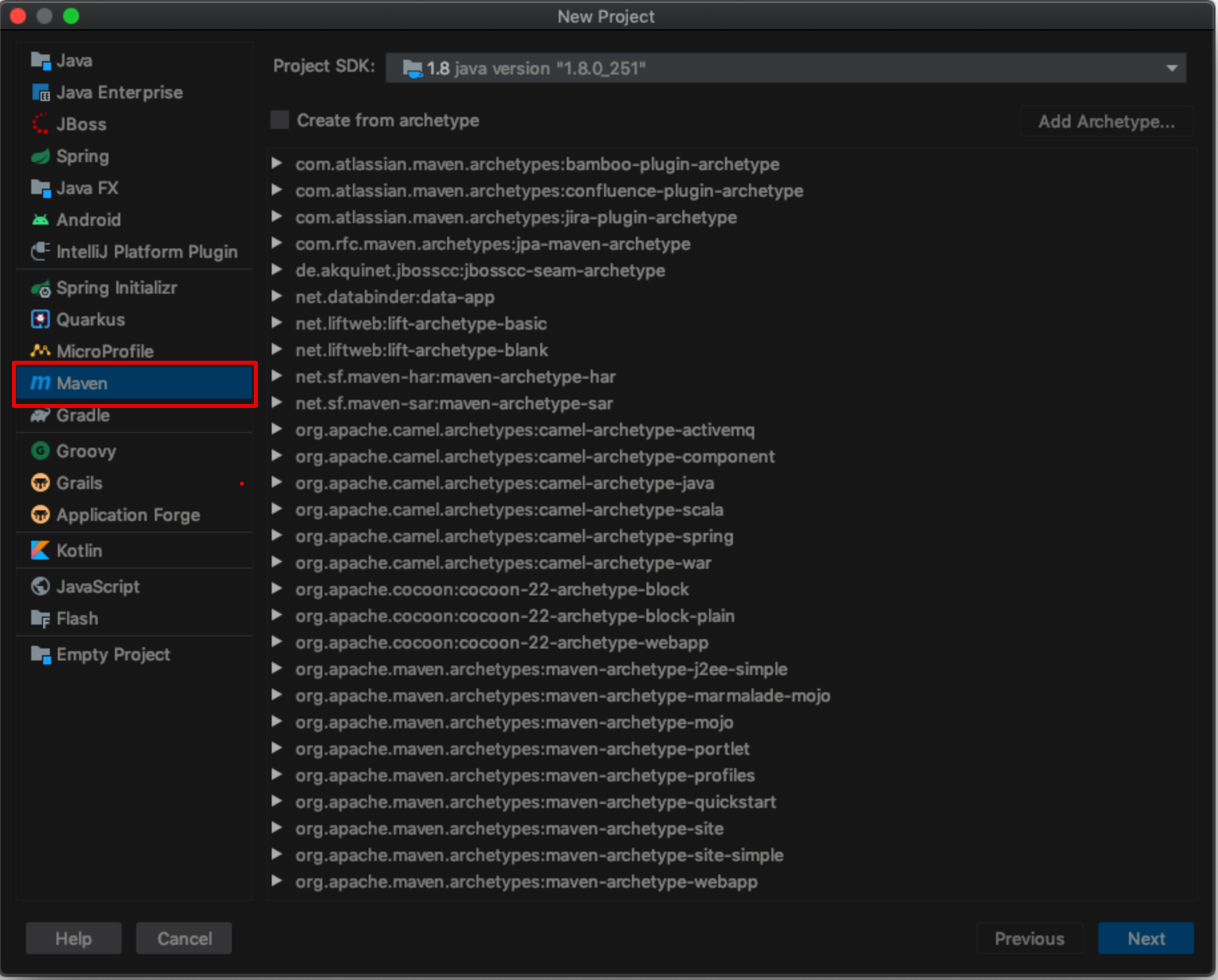Click the Previous button
1218x980 pixels.
[x=1029, y=938]
